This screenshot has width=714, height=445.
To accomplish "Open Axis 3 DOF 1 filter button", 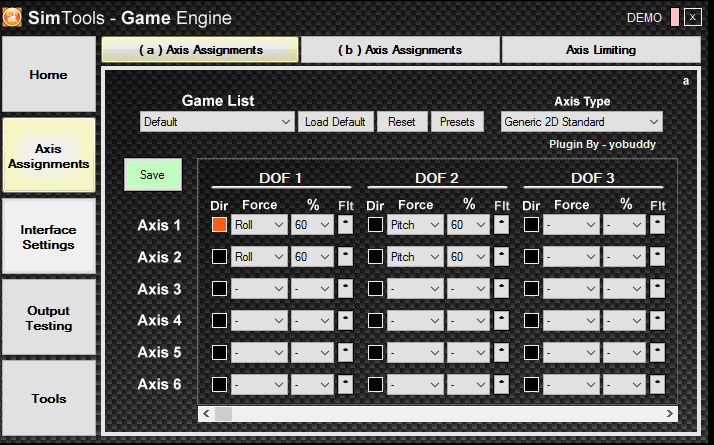I will [x=346, y=288].
